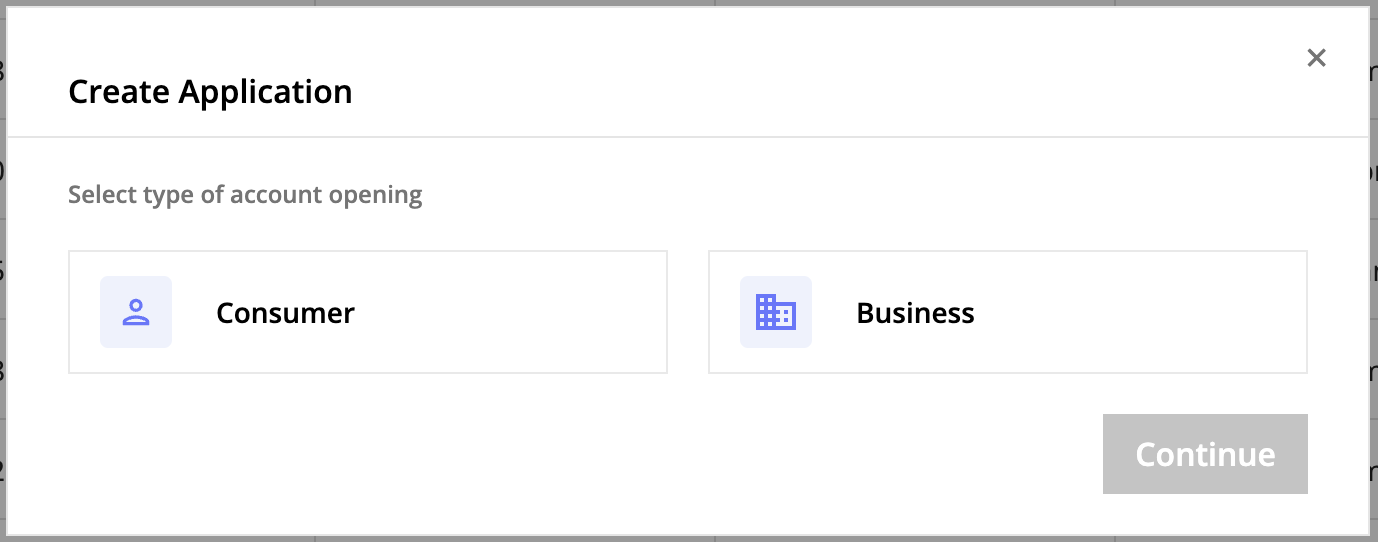Choose Consumer via empty space right of label
Screen dimensions: 1378x542
tap(510, 312)
